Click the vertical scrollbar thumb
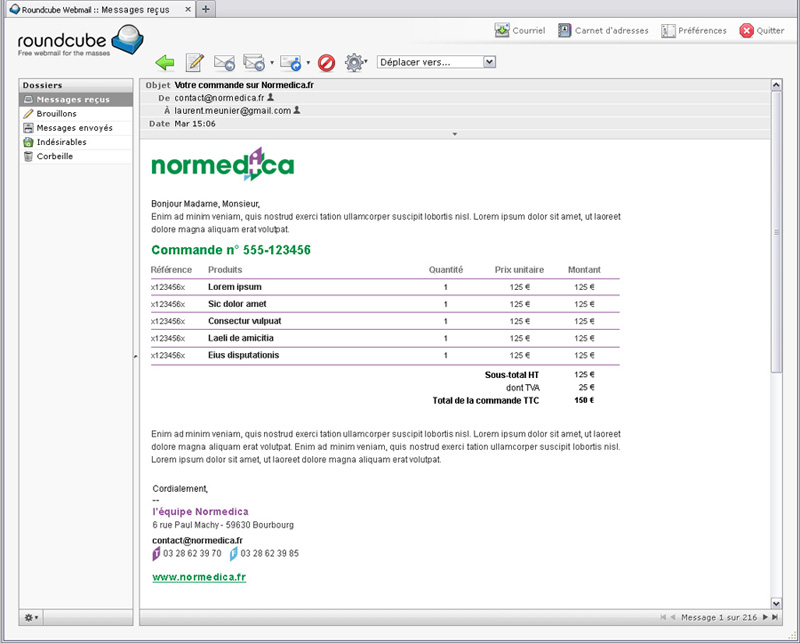800x643 pixels. coord(776,232)
